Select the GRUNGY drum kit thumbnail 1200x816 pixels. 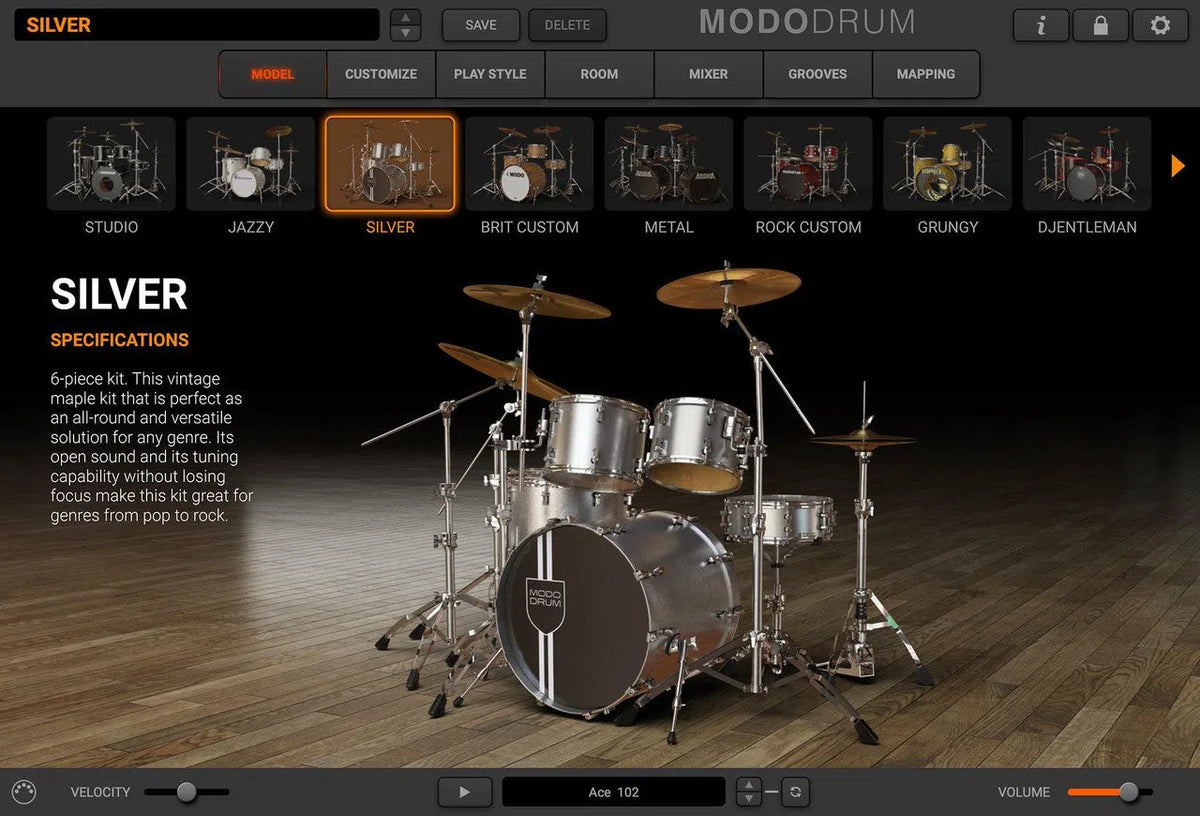(x=947, y=164)
